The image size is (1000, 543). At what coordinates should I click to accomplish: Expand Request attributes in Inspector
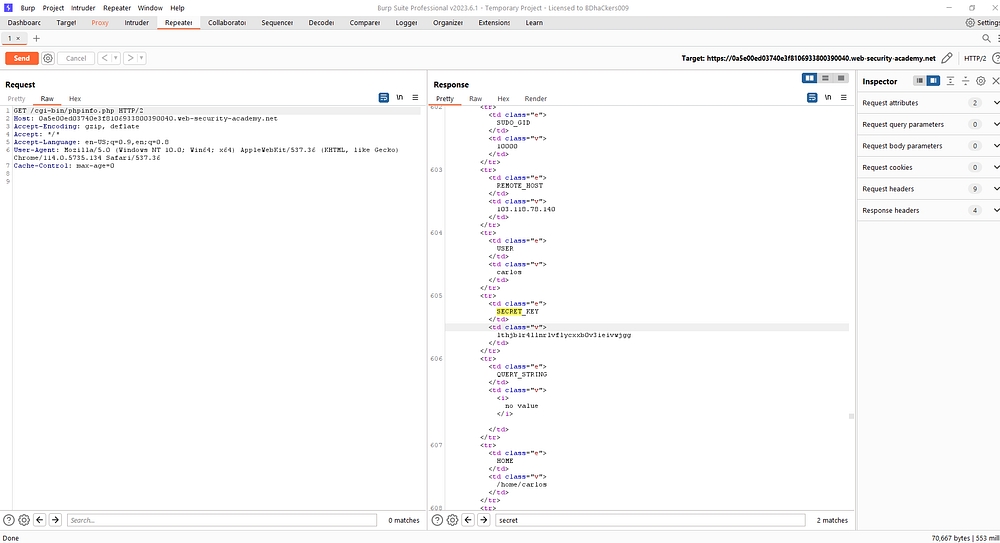pyautogui.click(x=996, y=103)
